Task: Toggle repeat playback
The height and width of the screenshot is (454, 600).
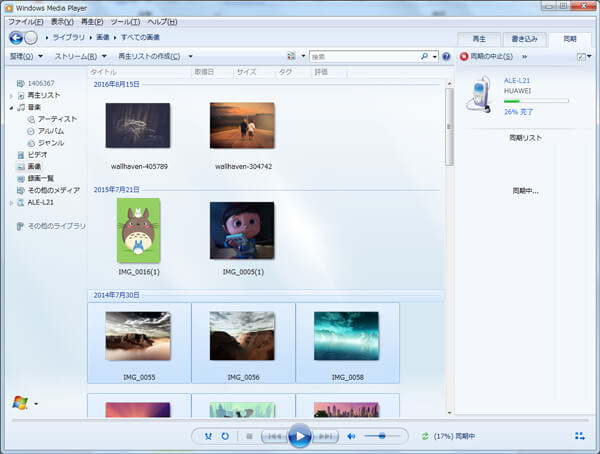Action: tap(225, 436)
